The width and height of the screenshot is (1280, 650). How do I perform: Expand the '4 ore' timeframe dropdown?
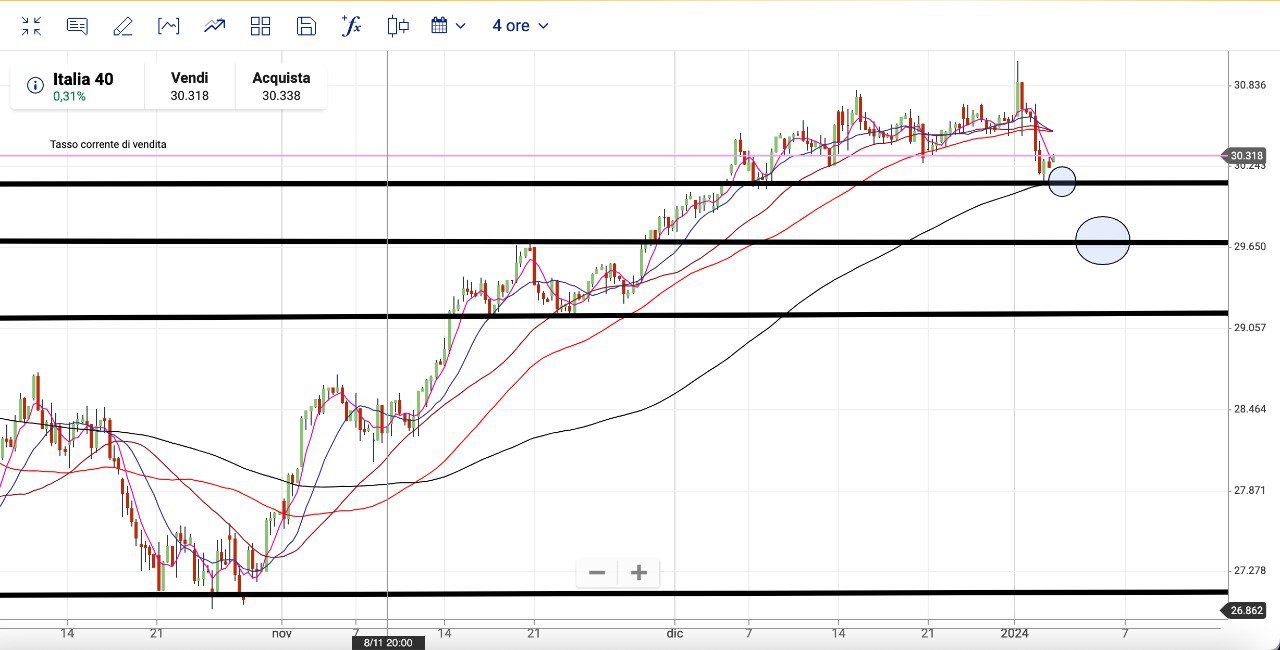click(520, 26)
